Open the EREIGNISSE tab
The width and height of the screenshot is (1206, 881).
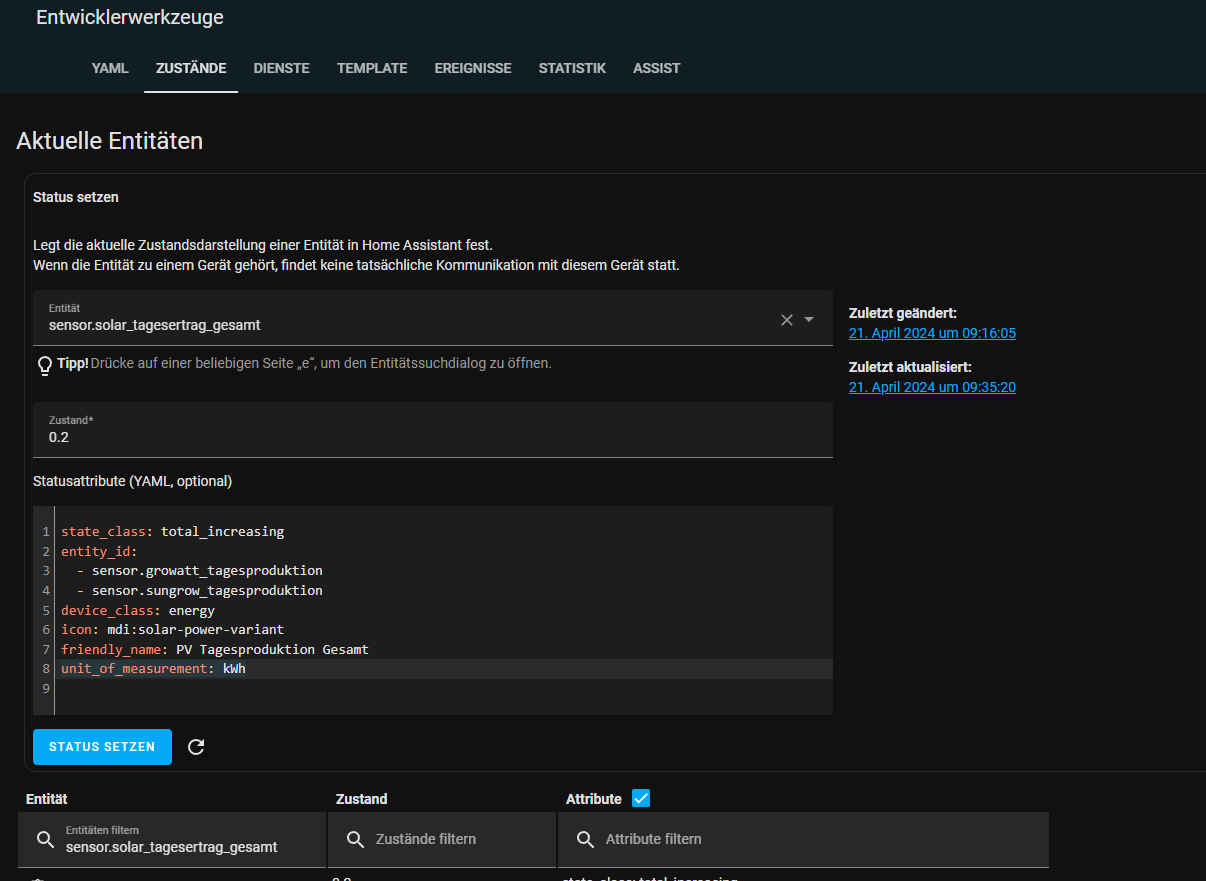[473, 68]
